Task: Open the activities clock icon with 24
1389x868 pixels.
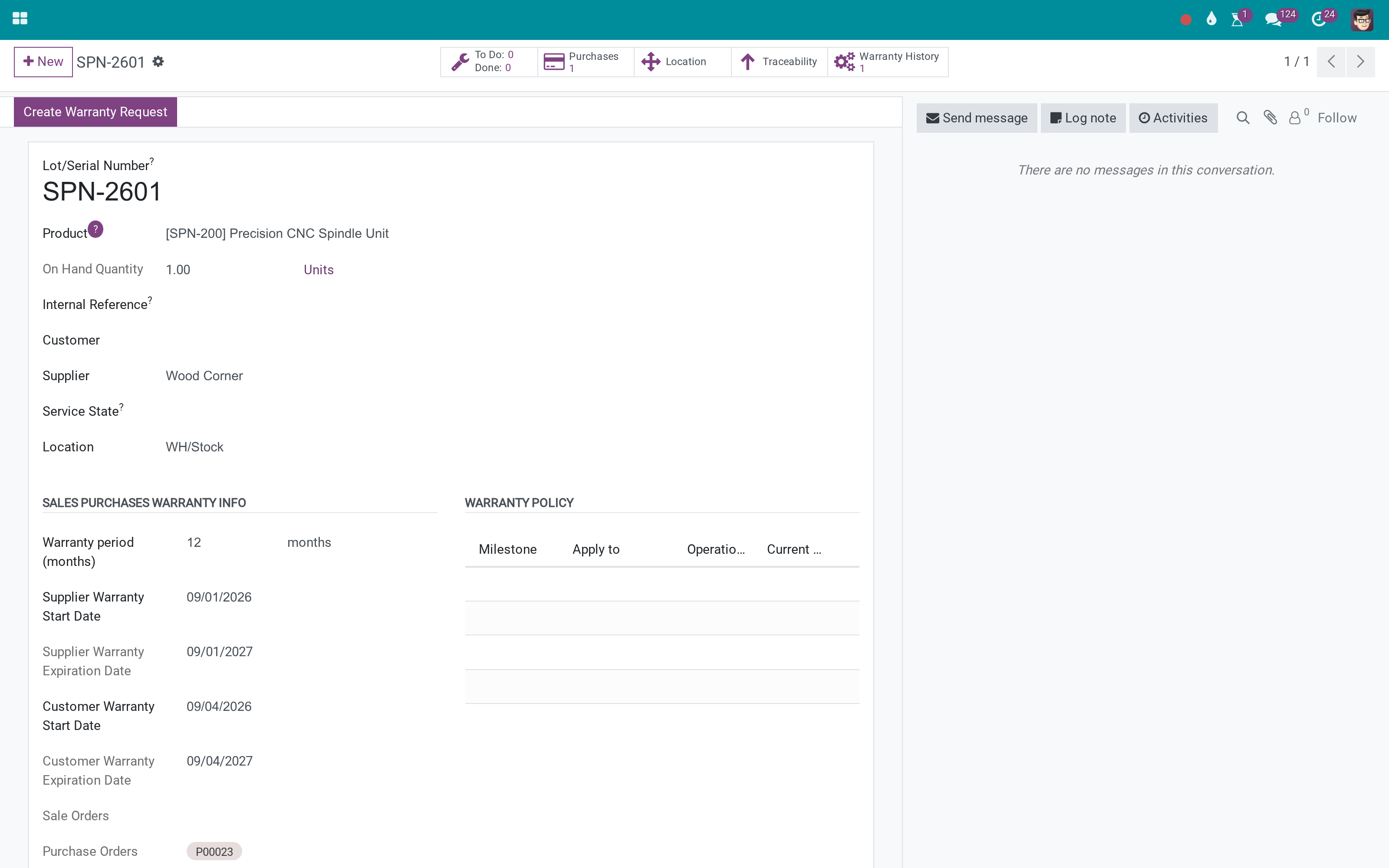Action: (1318, 20)
